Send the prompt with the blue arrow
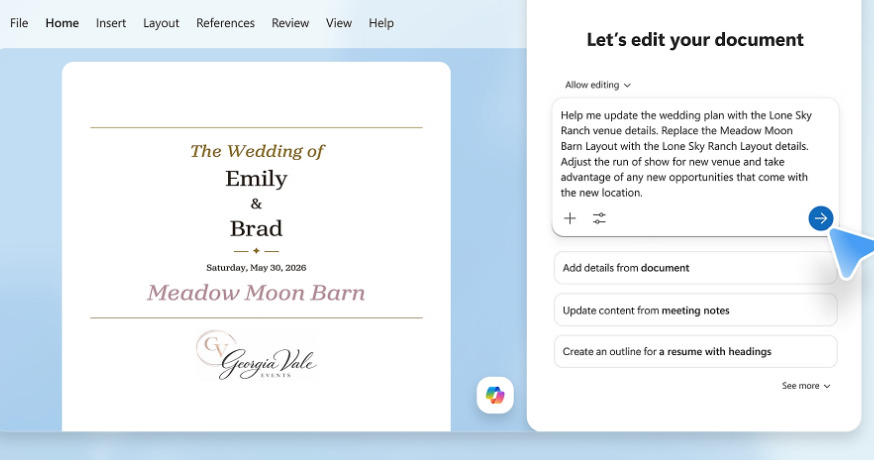This screenshot has width=874, height=460. 820,218
